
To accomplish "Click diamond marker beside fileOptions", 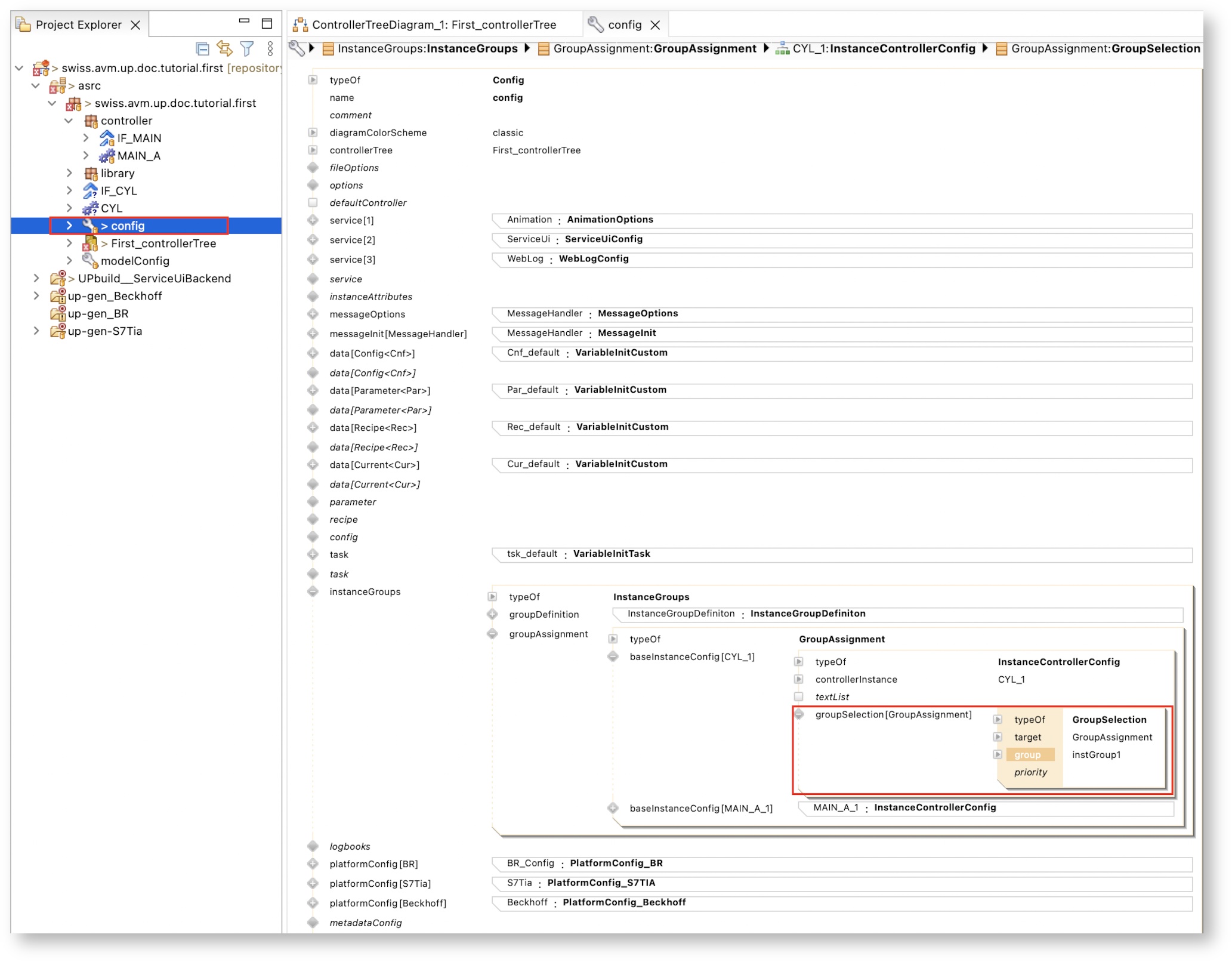I will 313,167.
